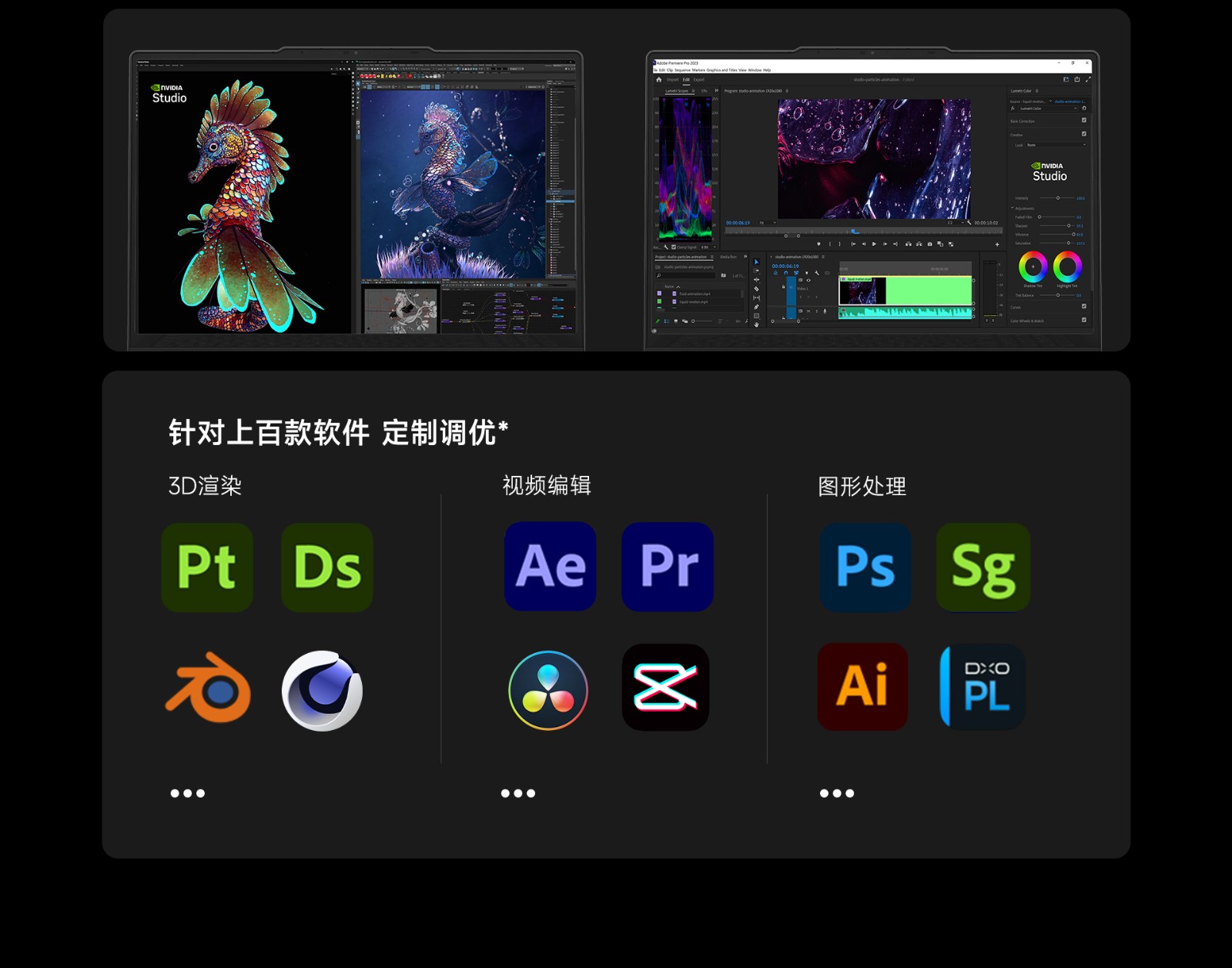Screen dimensions: 1232x968
Task: Click the Highlight Tint color wheel
Action: pos(1067,266)
